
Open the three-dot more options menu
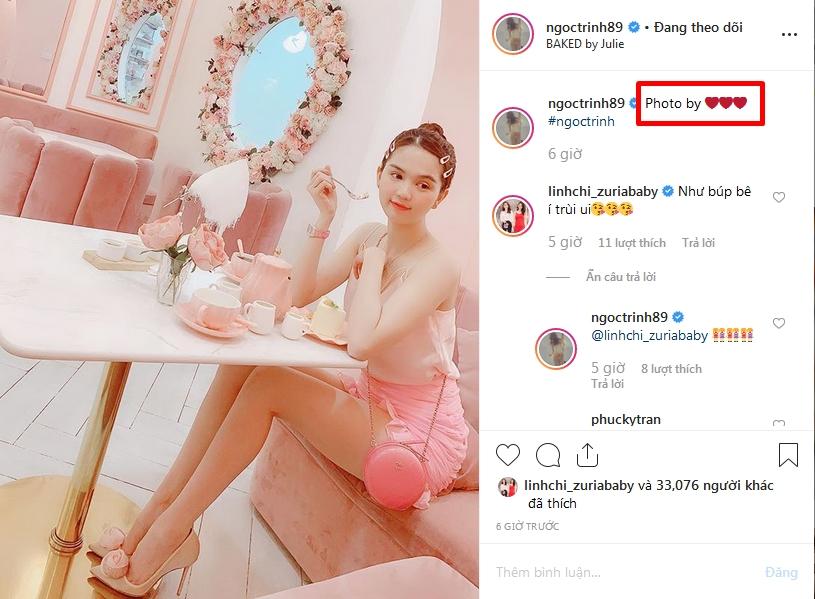[789, 35]
